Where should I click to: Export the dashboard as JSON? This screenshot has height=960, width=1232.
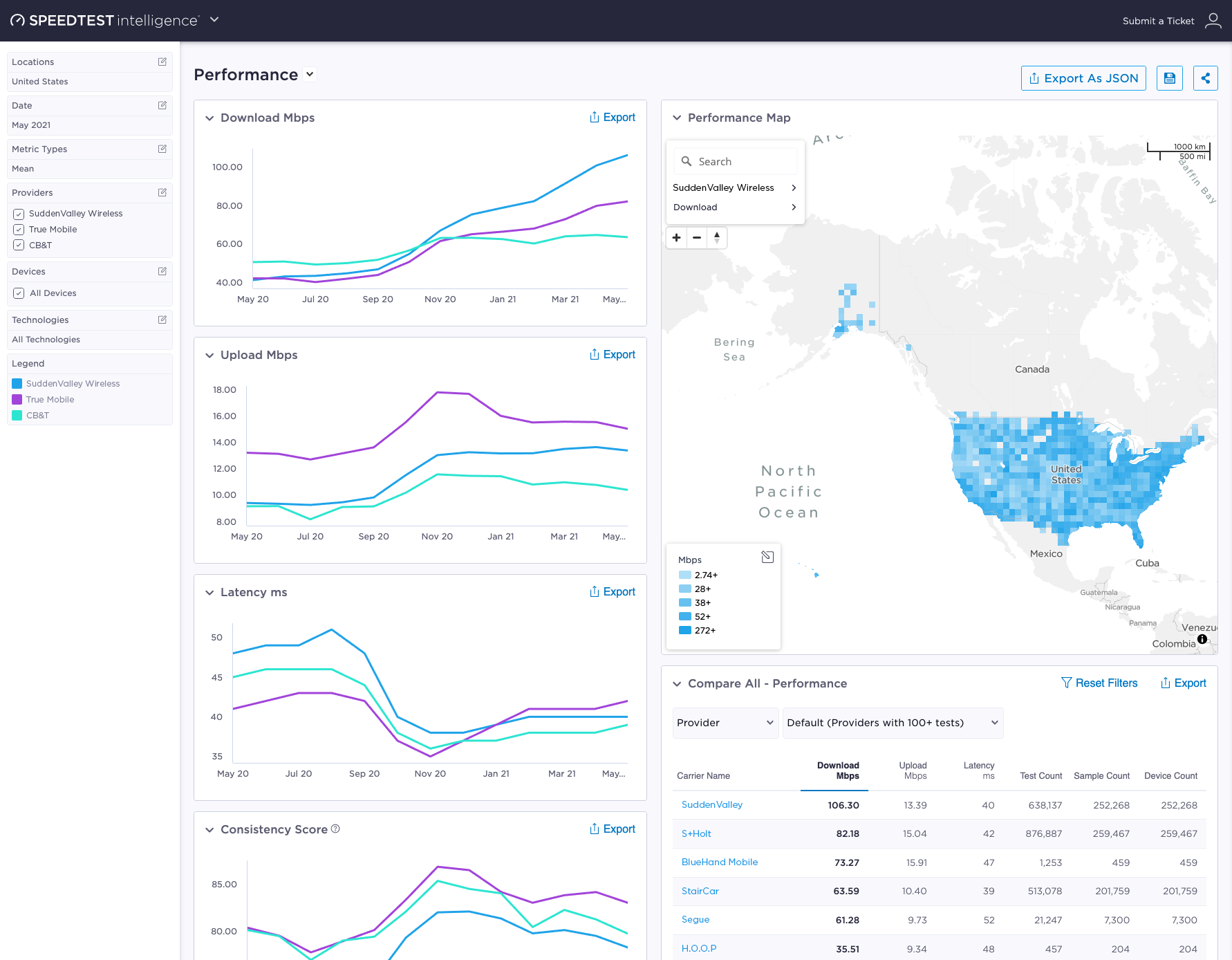[1083, 78]
